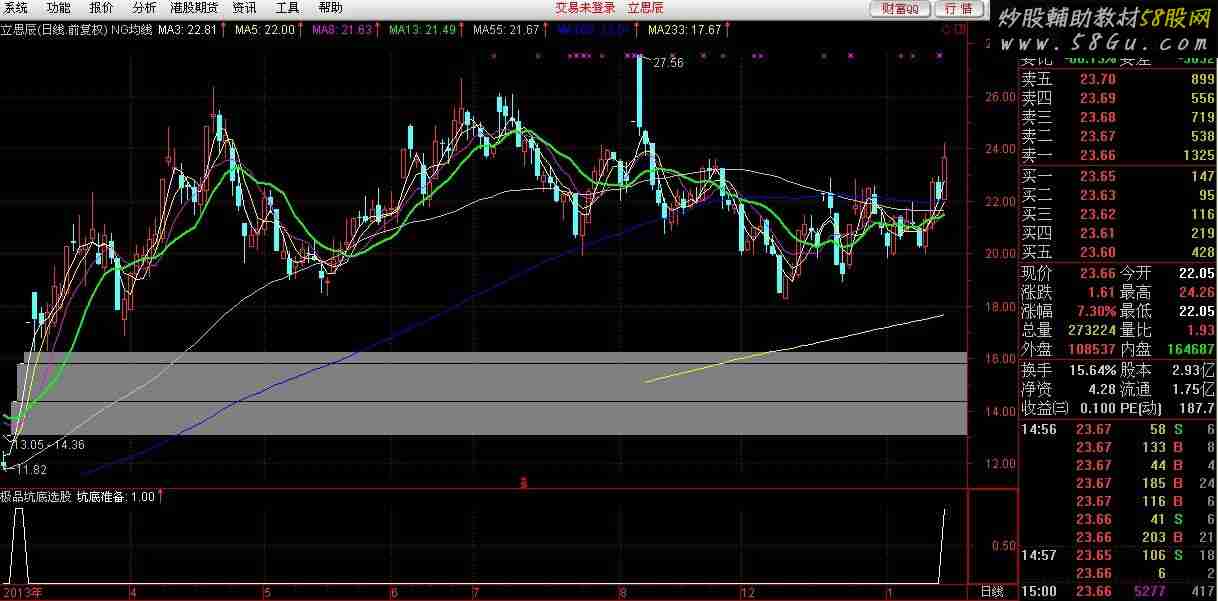The height and width of the screenshot is (601, 1218).
Task: Click the 涨跌 value 1.61
Action: 1101,292
